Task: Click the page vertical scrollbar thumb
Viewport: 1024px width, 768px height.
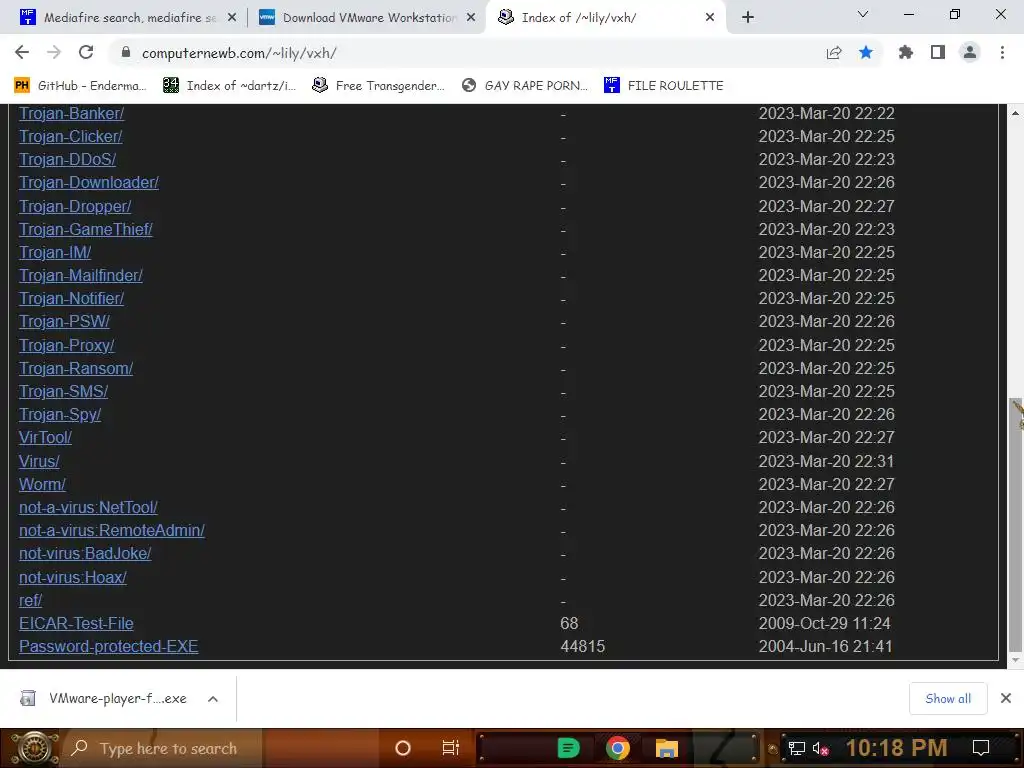Action: [x=1015, y=525]
